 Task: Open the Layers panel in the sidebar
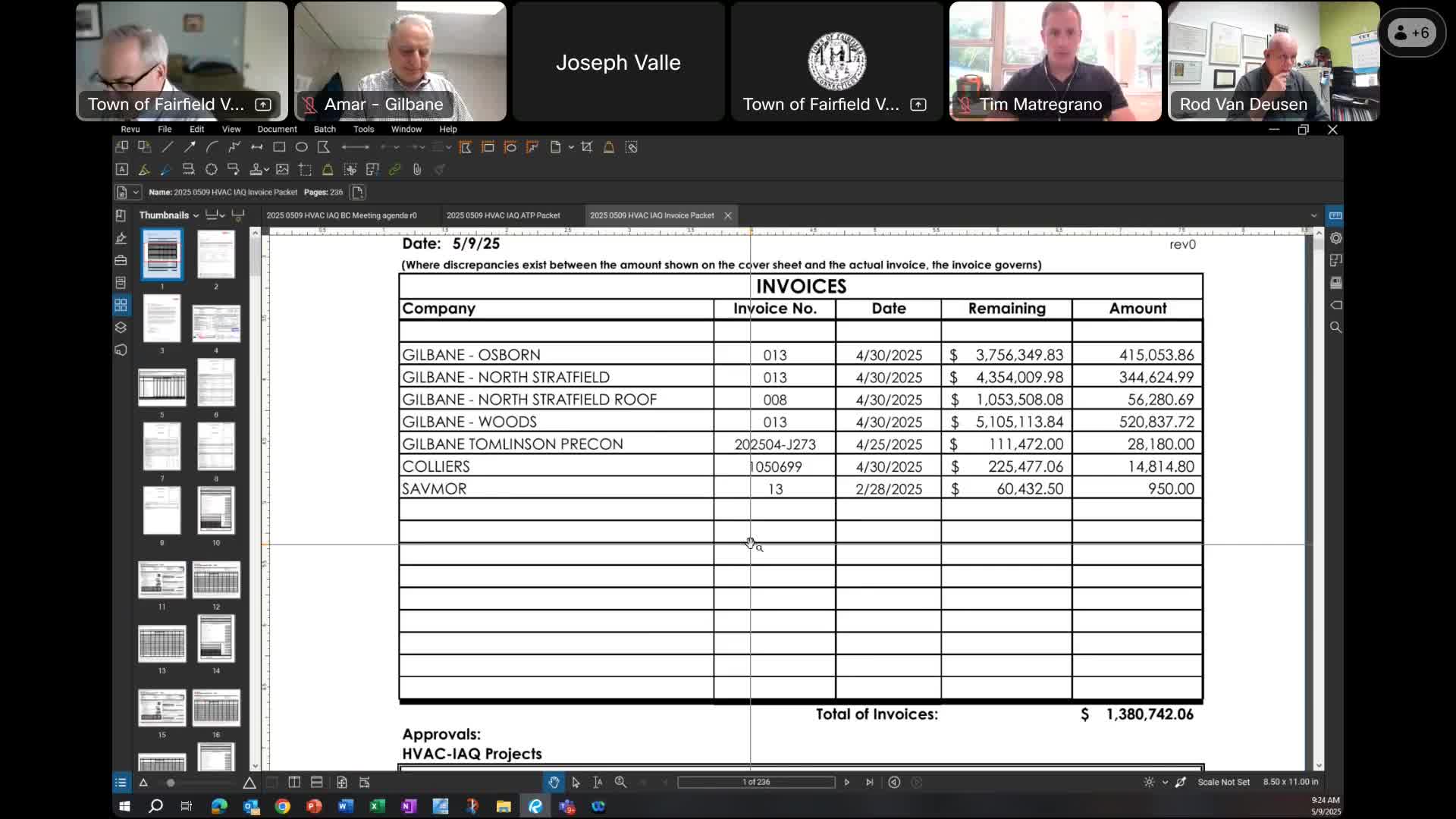pos(121,328)
